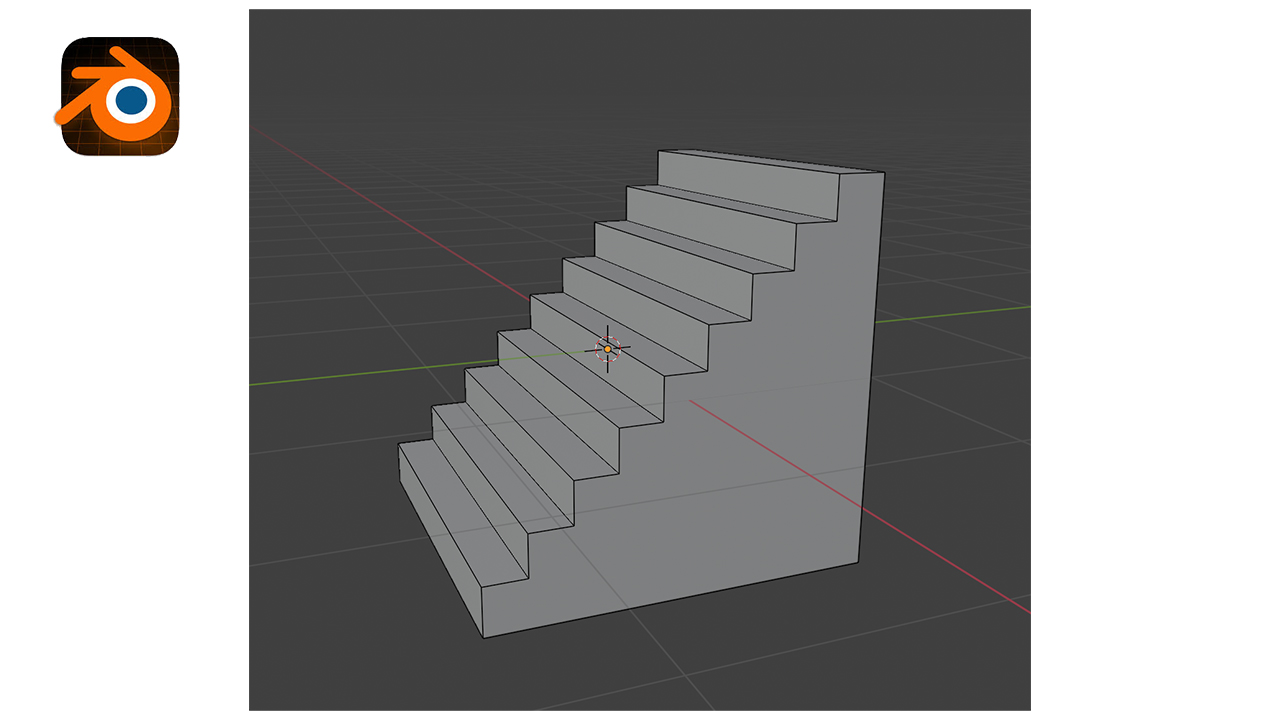
Task: Click the grid floor in the viewport's lower-left corner
Action: pos(320,650)
